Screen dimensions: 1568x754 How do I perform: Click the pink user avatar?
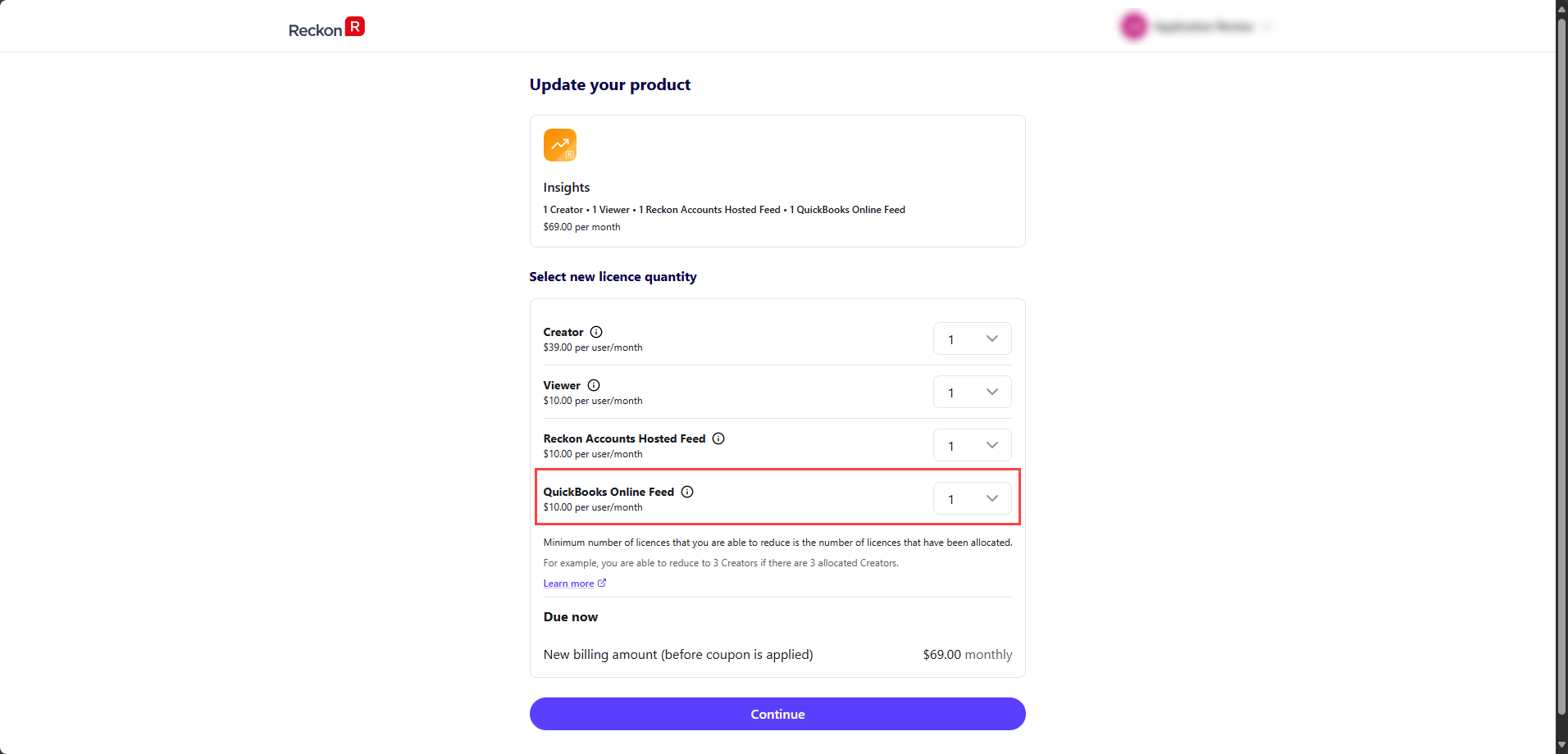1134,26
